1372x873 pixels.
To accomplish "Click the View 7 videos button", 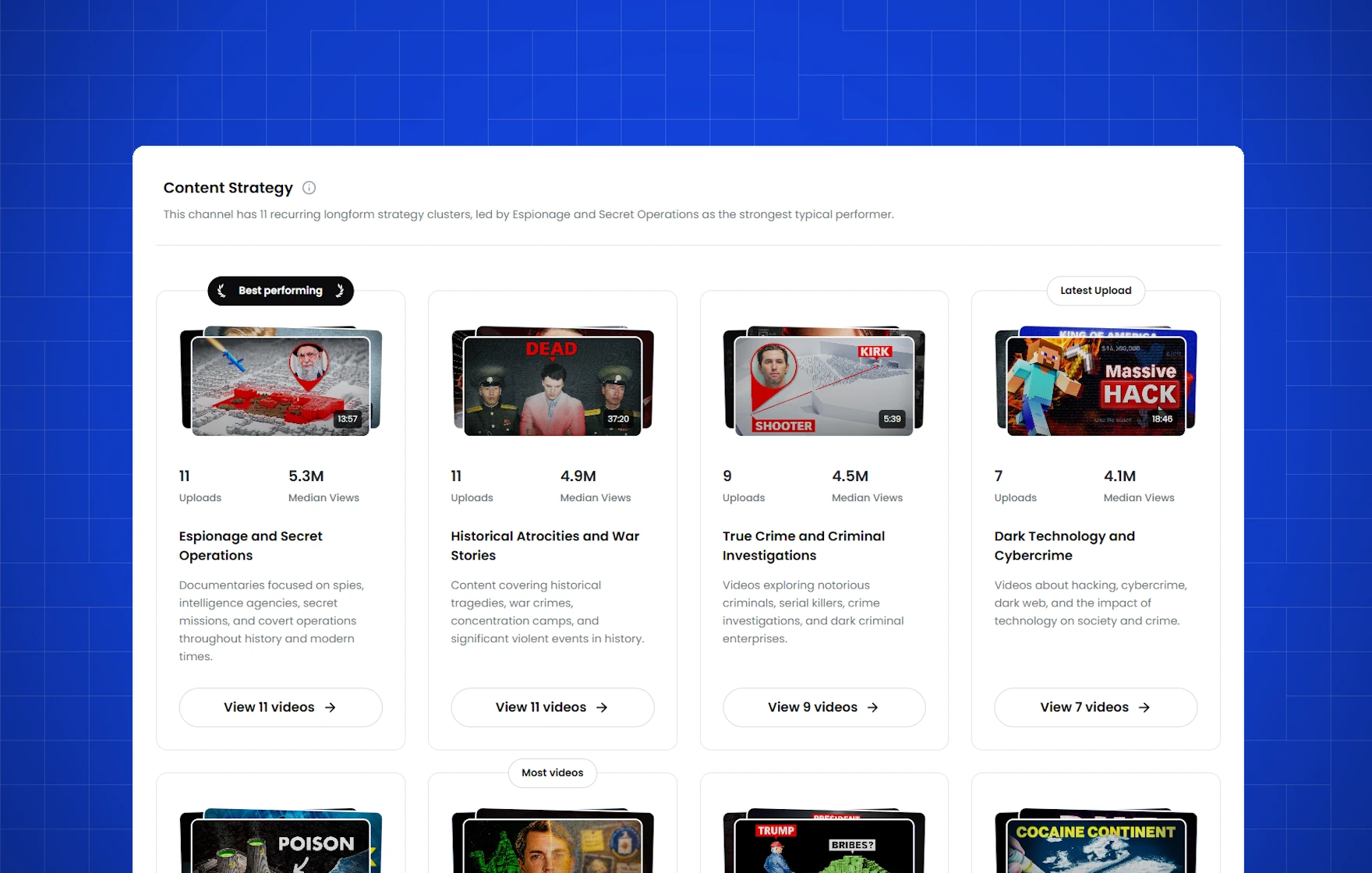I will [x=1095, y=707].
